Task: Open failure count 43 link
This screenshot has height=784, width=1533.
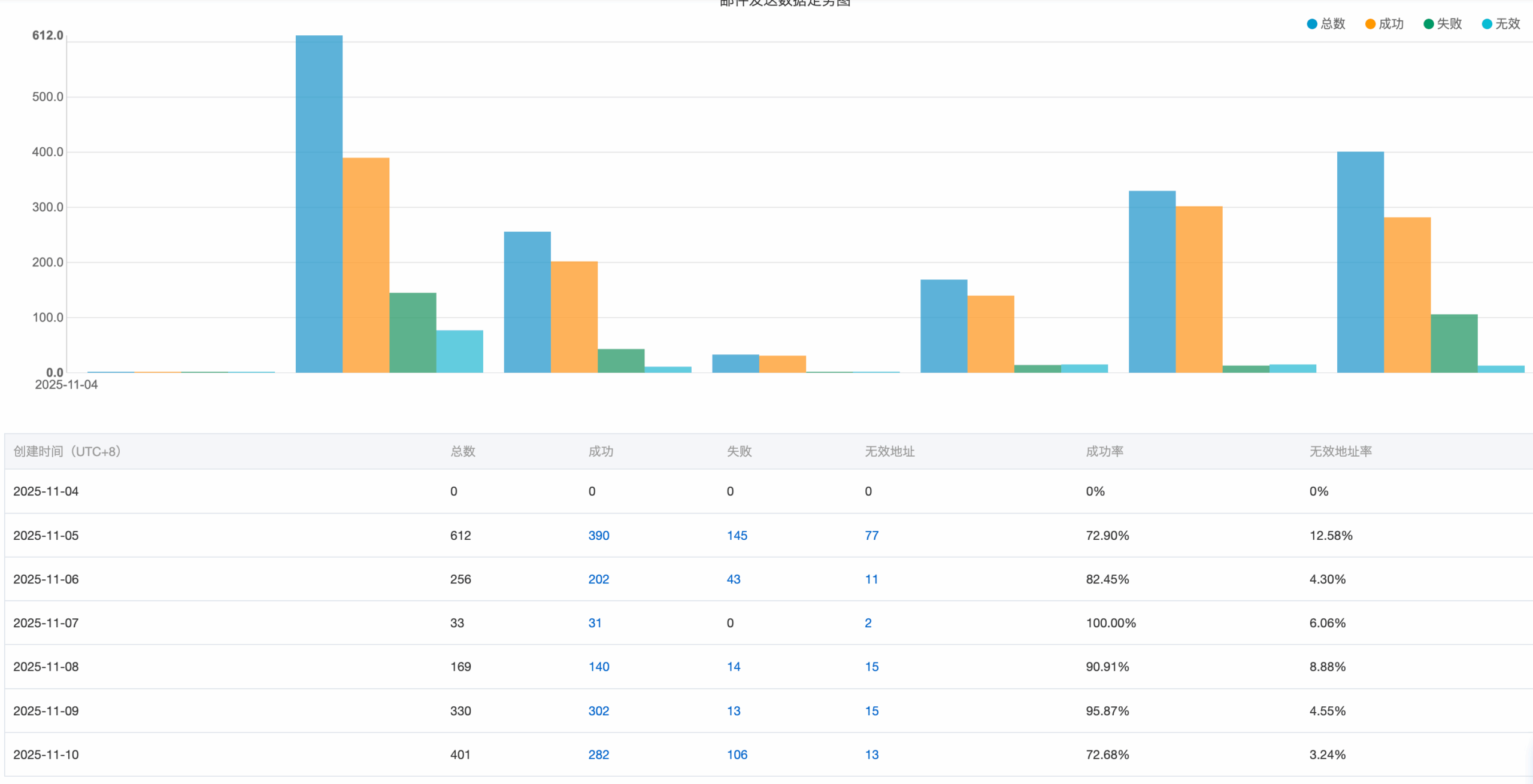Action: (x=733, y=579)
